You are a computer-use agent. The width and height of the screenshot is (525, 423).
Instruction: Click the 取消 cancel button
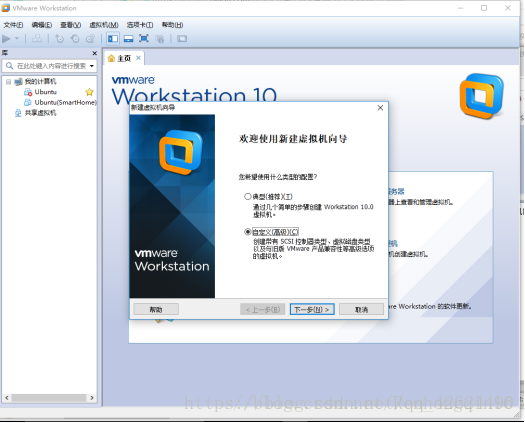(361, 309)
